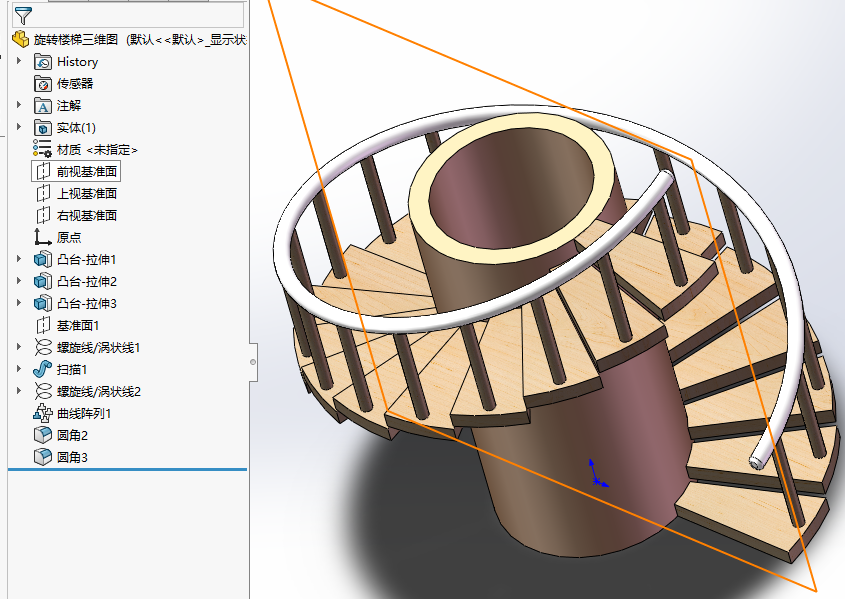Click the feature tree filter input field
The image size is (845, 599).
click(139, 14)
